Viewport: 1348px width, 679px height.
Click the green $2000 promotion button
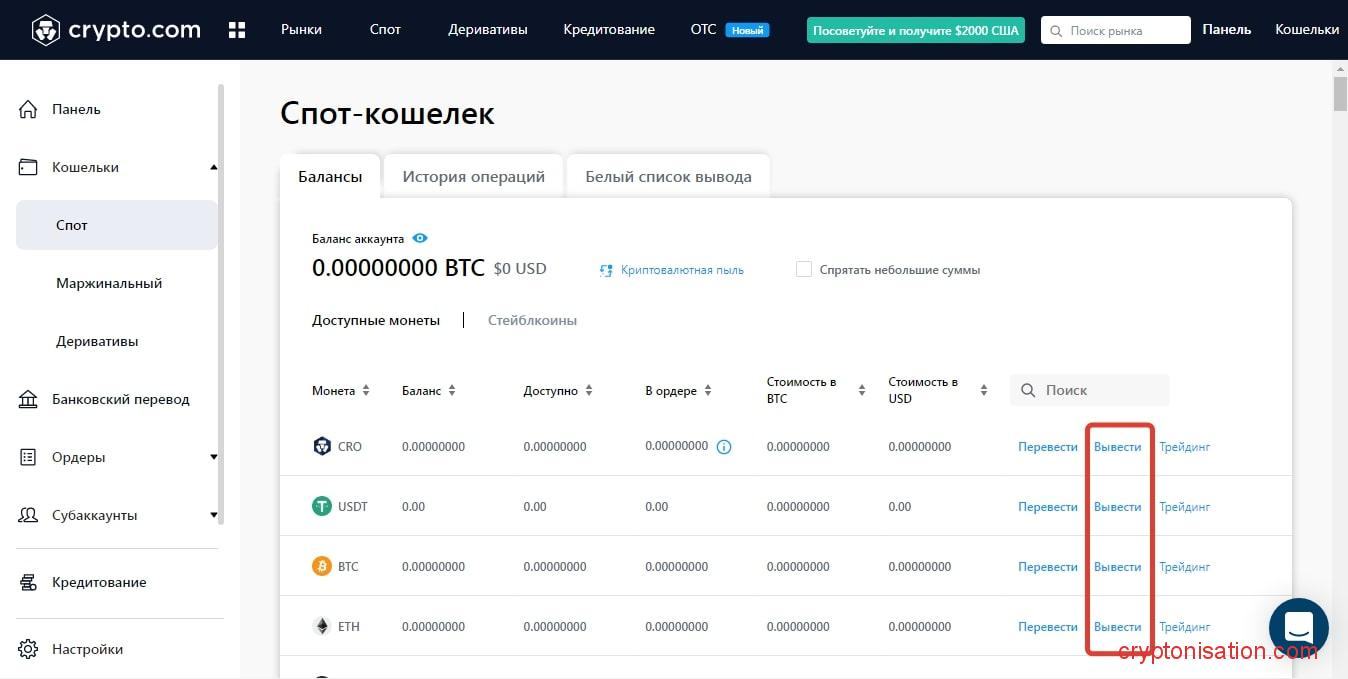click(x=915, y=30)
